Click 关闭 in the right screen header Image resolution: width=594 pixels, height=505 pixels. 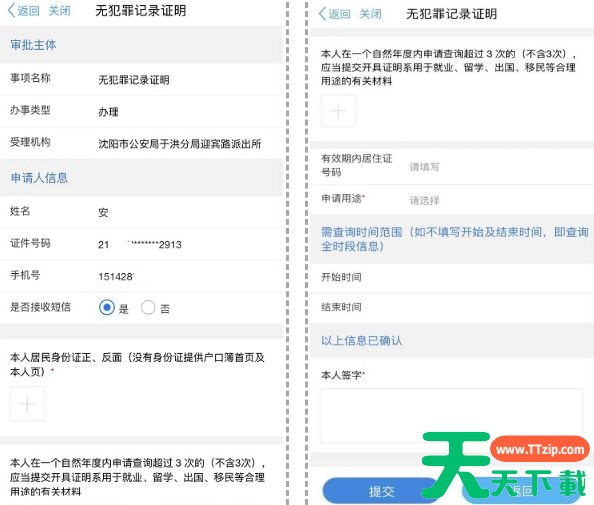(x=370, y=14)
